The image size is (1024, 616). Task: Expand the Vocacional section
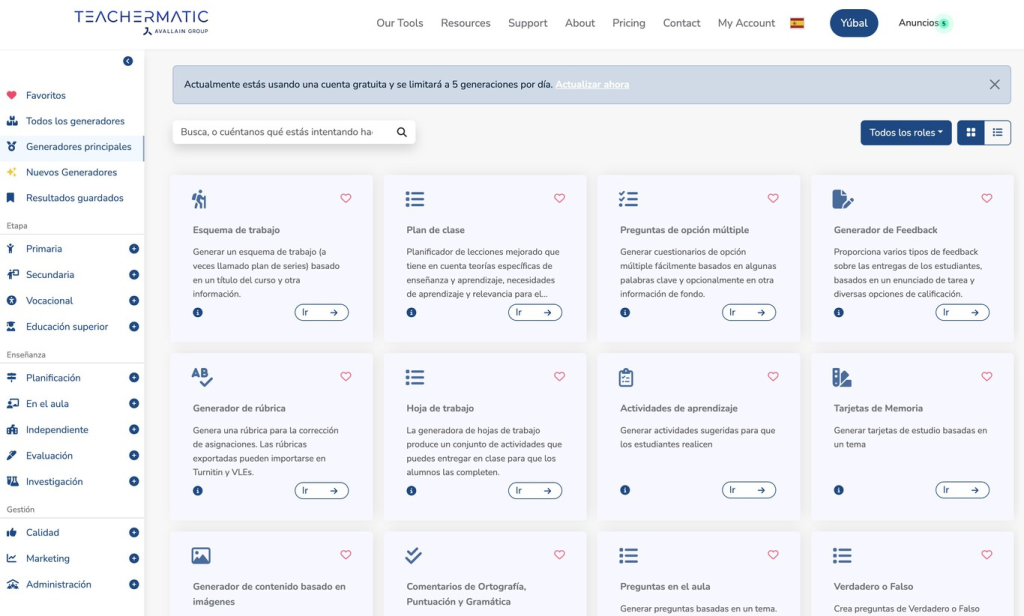click(x=134, y=300)
